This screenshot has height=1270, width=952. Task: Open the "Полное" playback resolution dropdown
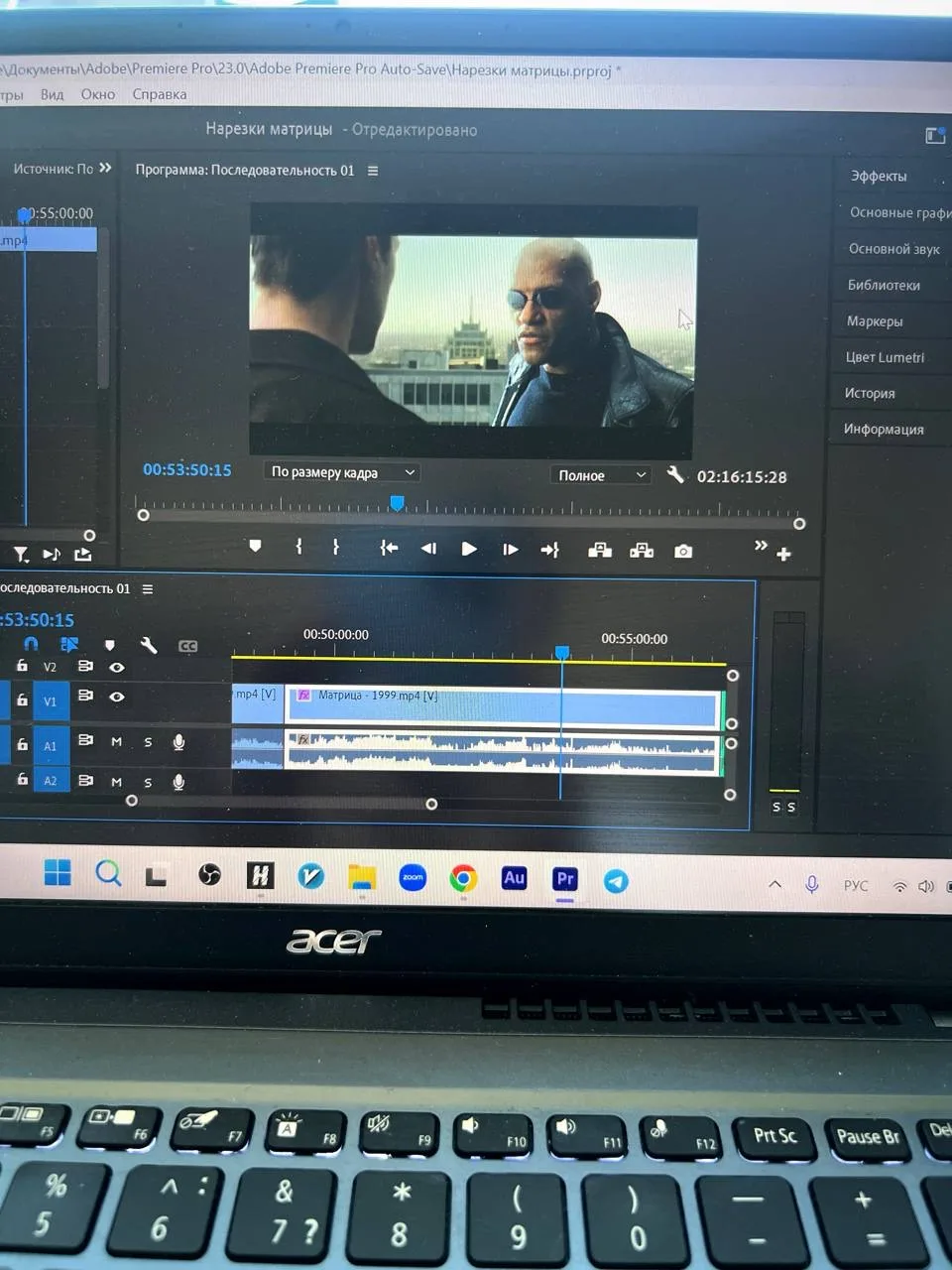pyautogui.click(x=601, y=475)
